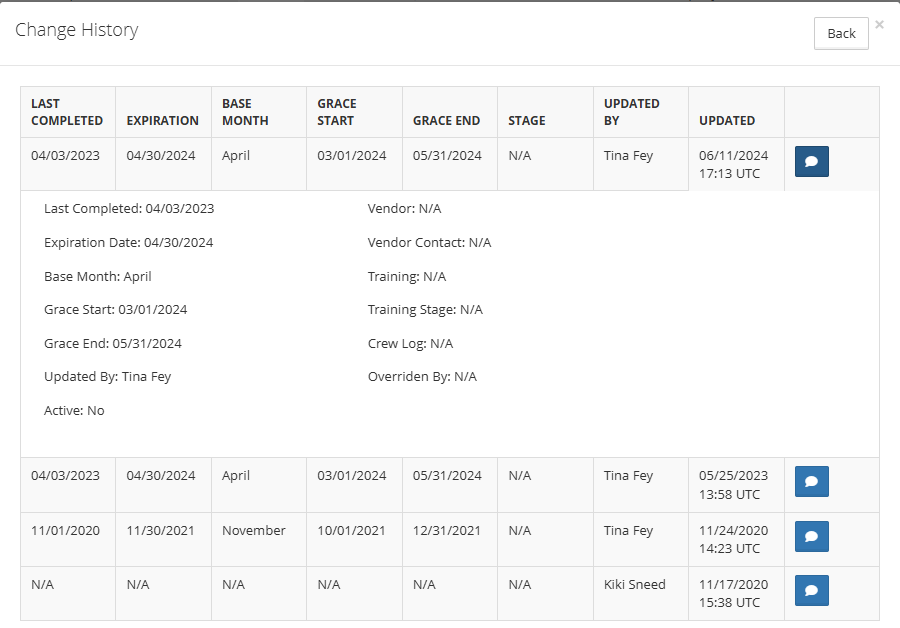Select the Stage column header

pyautogui.click(x=526, y=121)
